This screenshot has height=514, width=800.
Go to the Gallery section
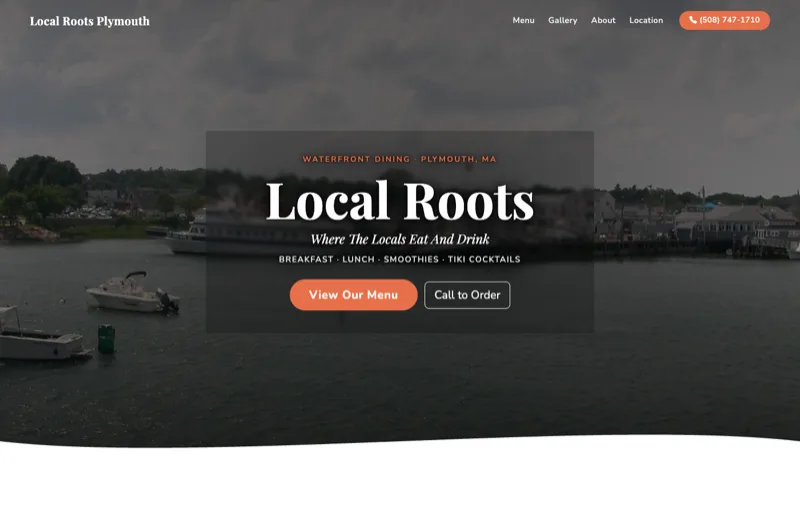562,20
